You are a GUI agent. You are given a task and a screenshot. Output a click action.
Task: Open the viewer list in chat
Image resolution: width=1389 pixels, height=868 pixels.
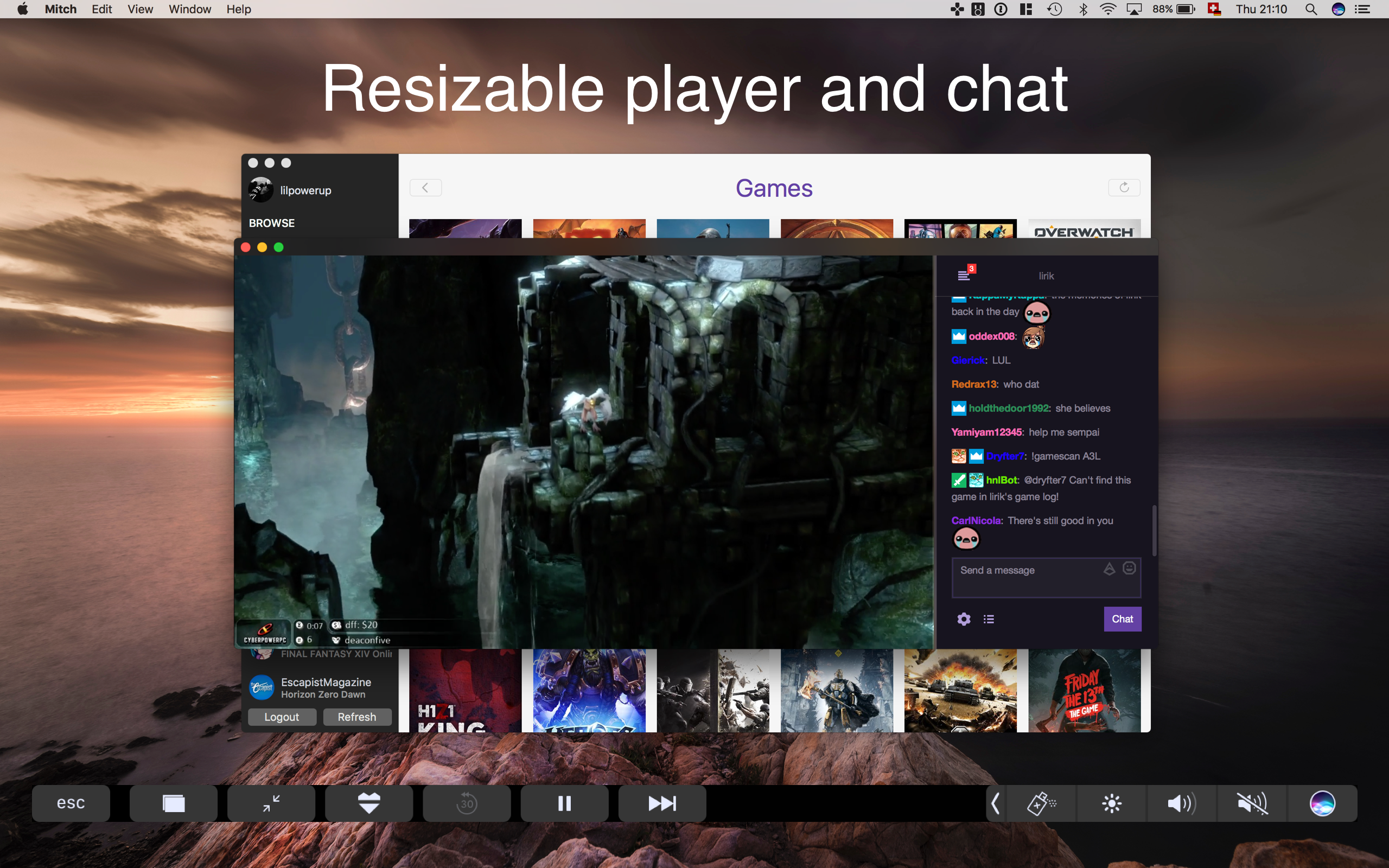coord(989,619)
